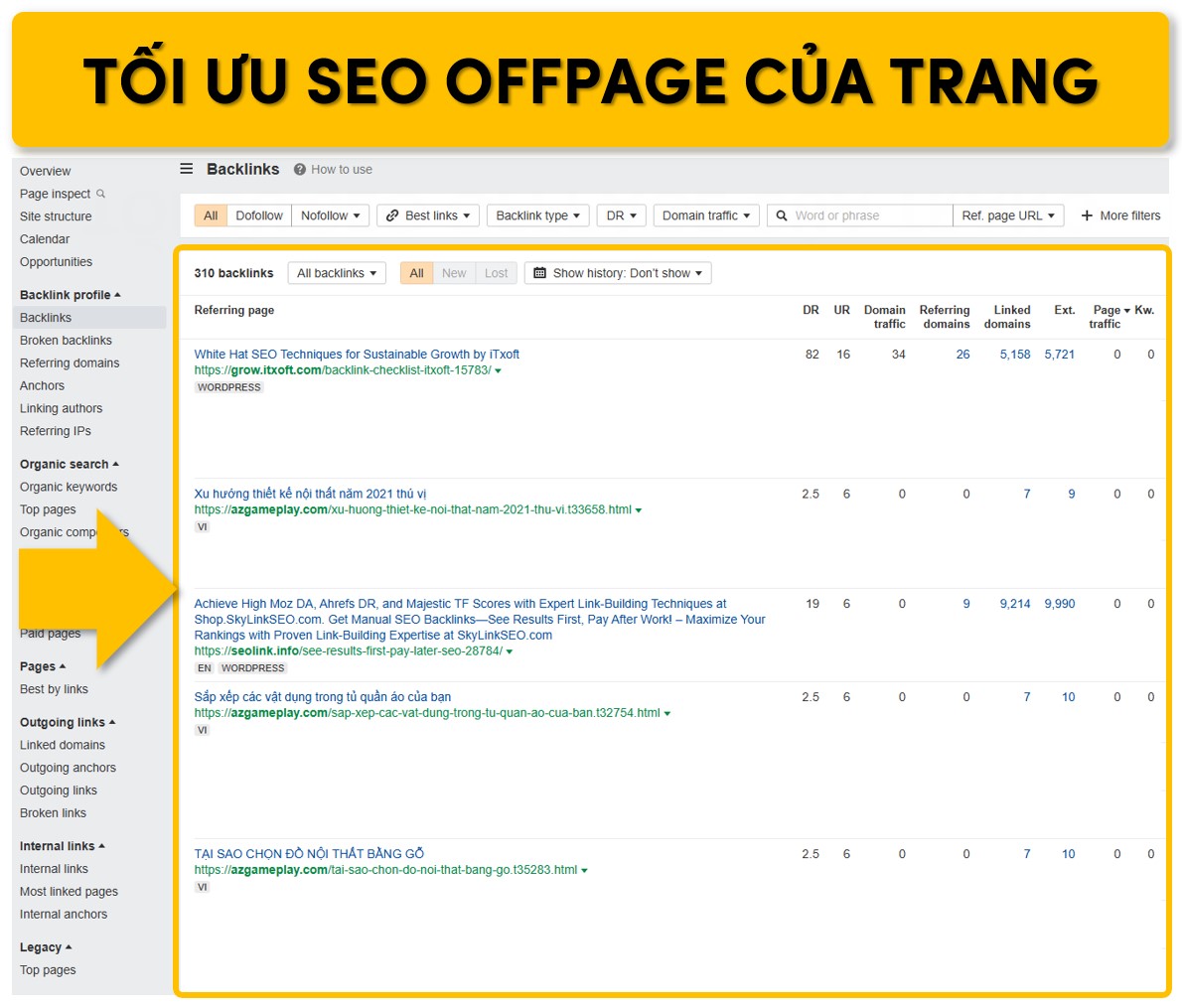Open the DR filter dropdown
This screenshot has width=1182, height=1008.
[621, 216]
